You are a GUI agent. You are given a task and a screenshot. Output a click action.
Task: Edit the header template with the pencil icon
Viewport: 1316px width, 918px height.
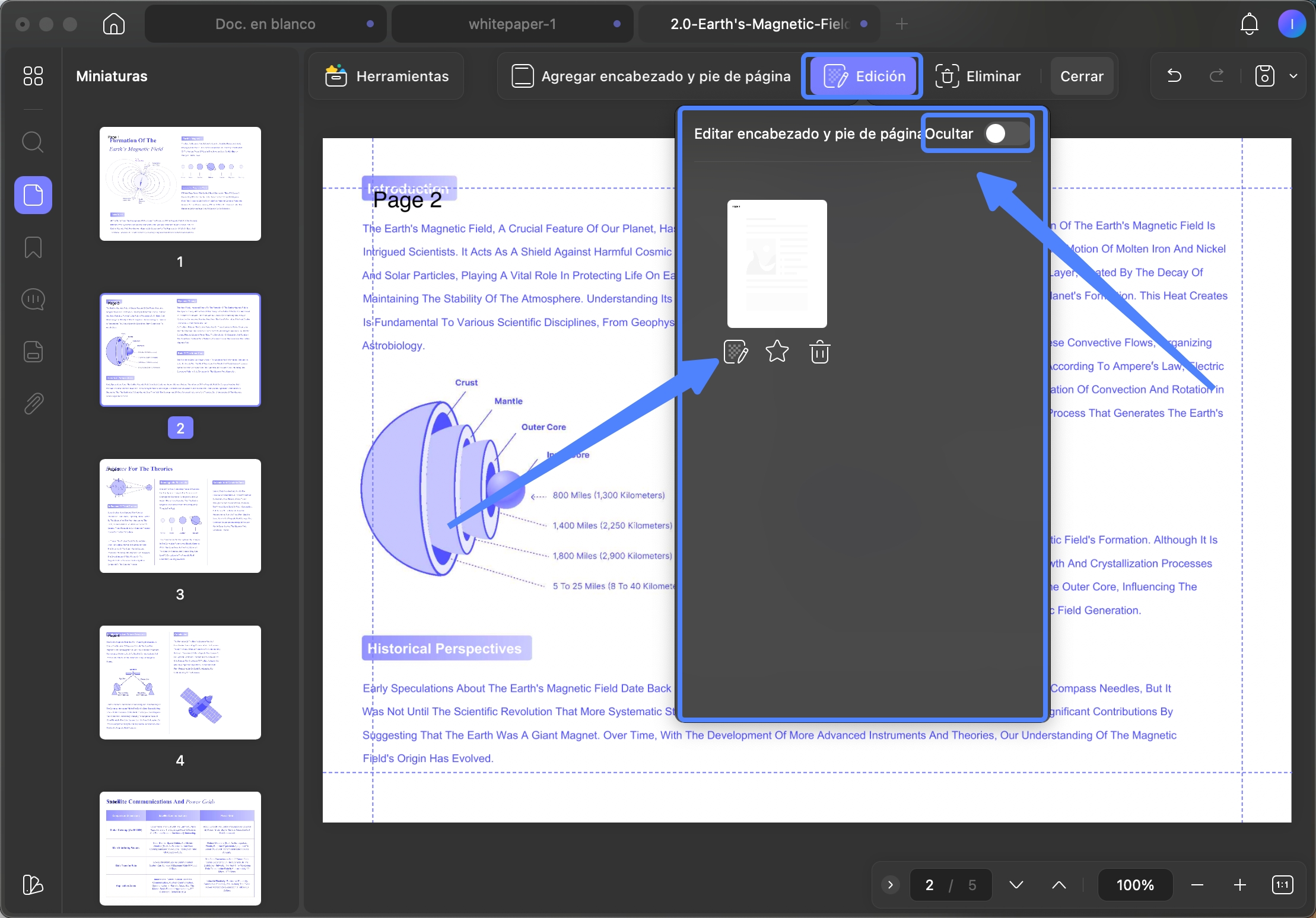[736, 352]
